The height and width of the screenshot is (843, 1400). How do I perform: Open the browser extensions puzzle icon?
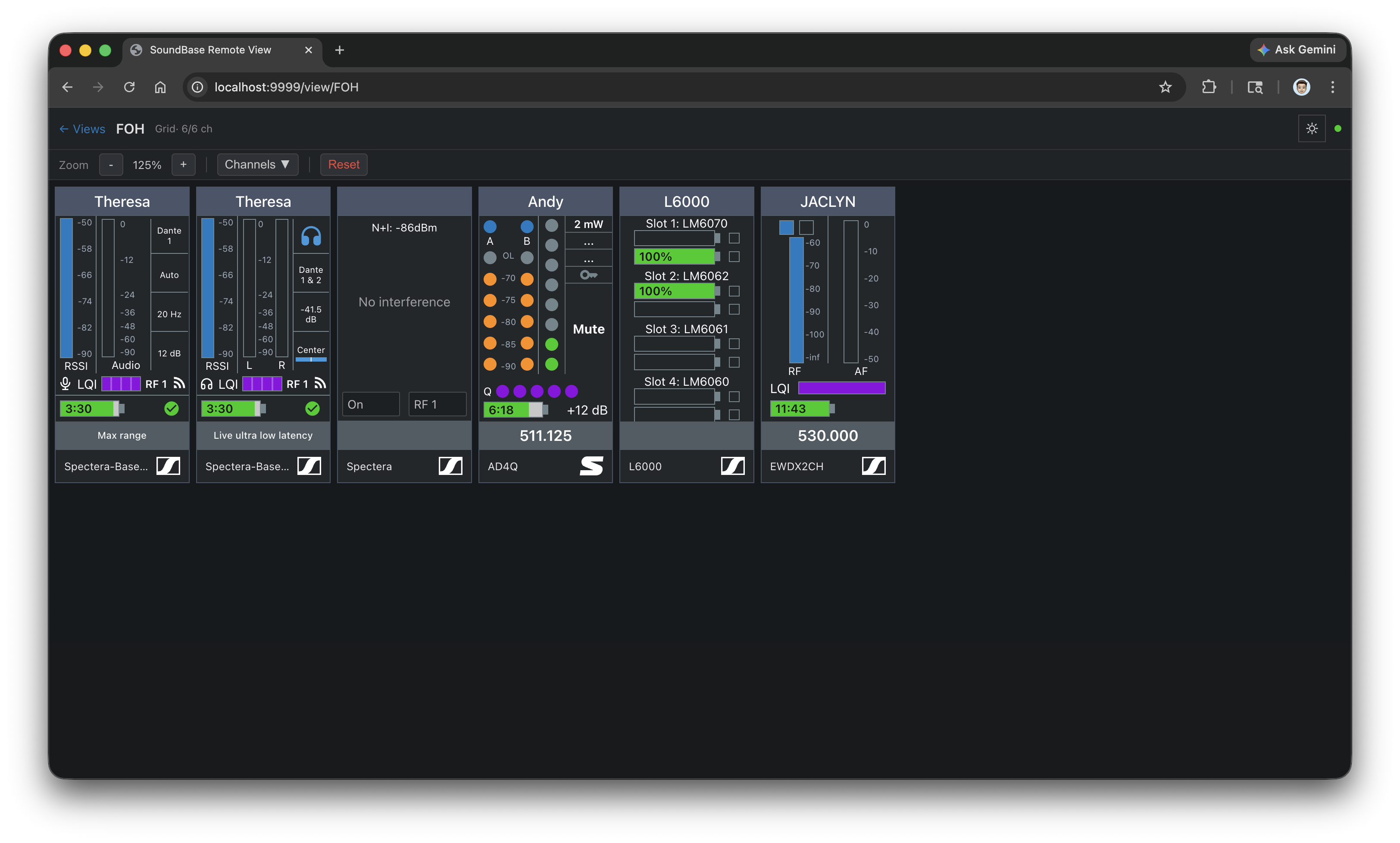(1209, 87)
